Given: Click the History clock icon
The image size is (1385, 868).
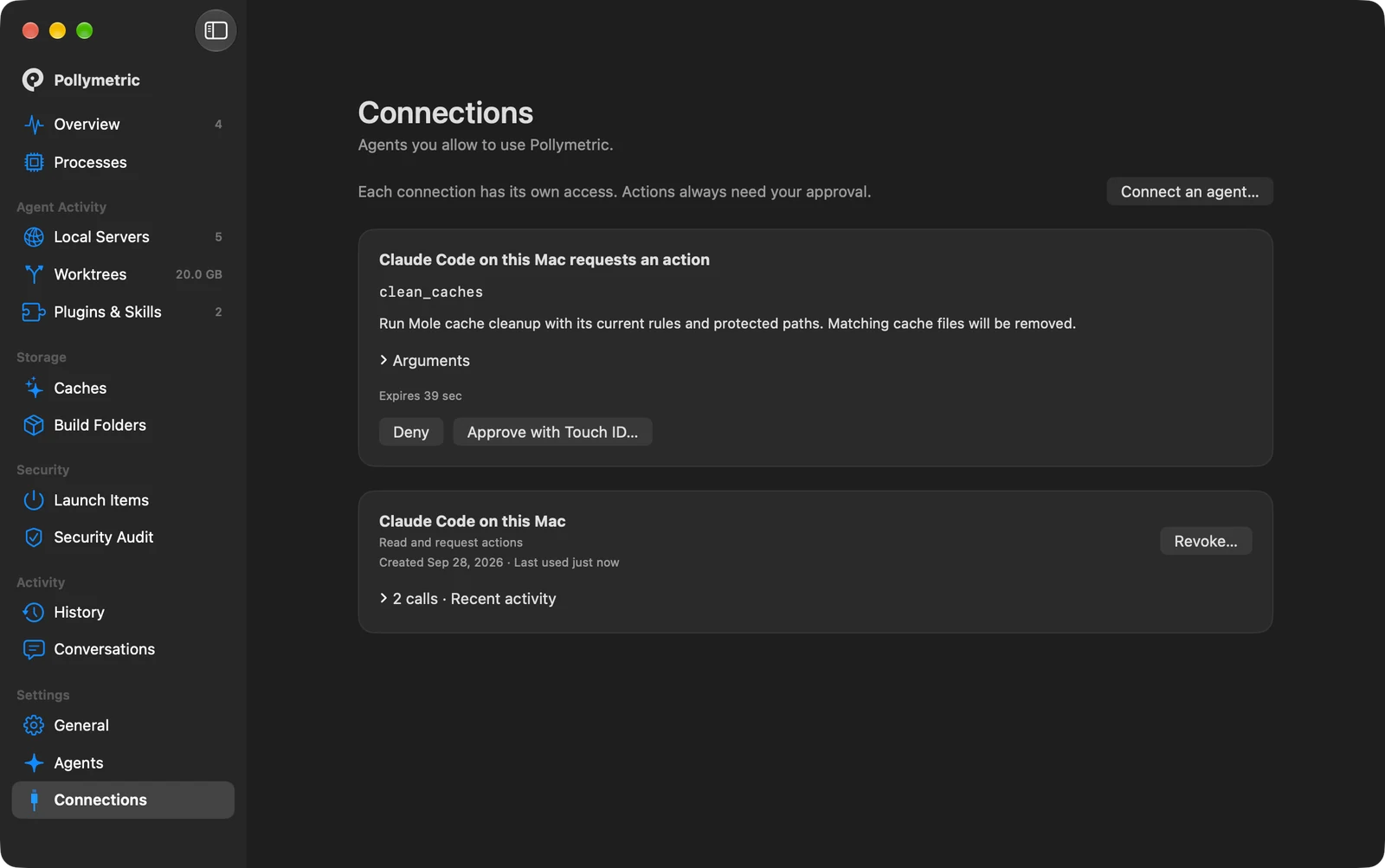Looking at the screenshot, I should pos(34,613).
